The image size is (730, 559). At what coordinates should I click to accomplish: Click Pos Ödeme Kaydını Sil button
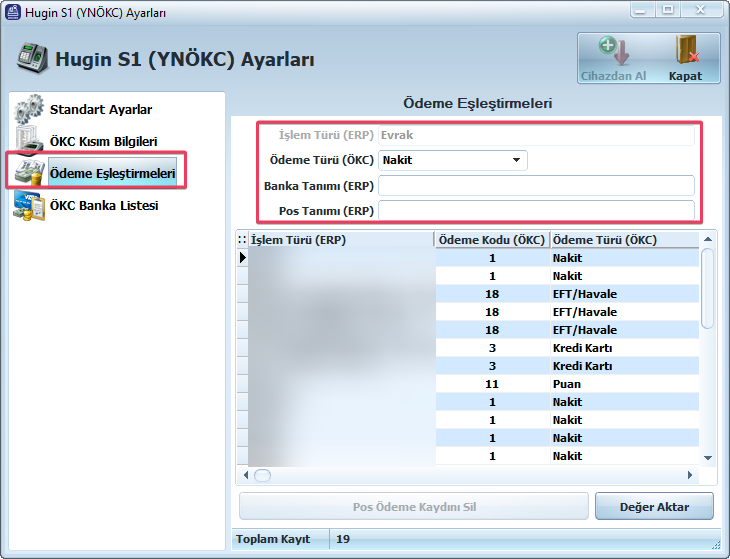414,506
